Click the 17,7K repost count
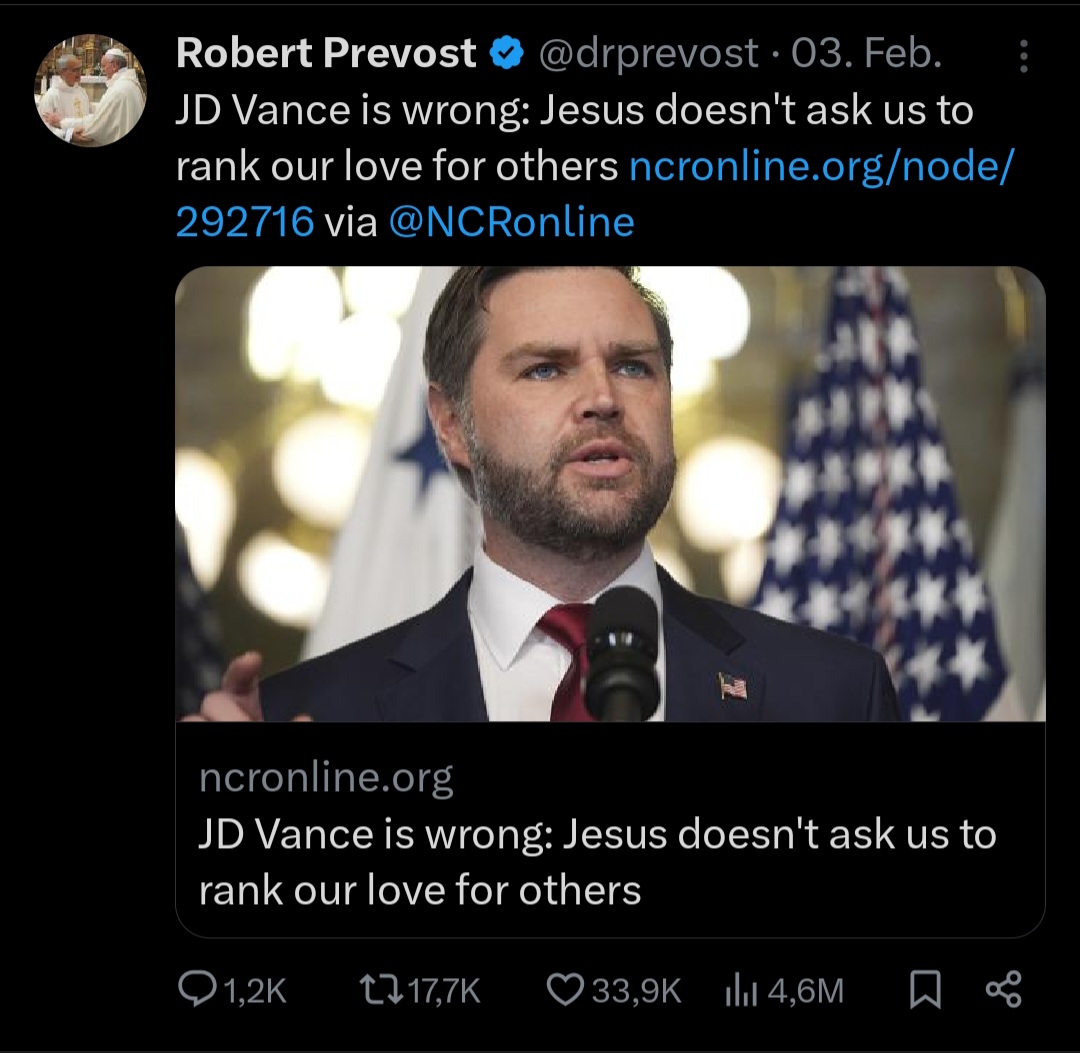This screenshot has width=1080, height=1053. click(x=444, y=991)
